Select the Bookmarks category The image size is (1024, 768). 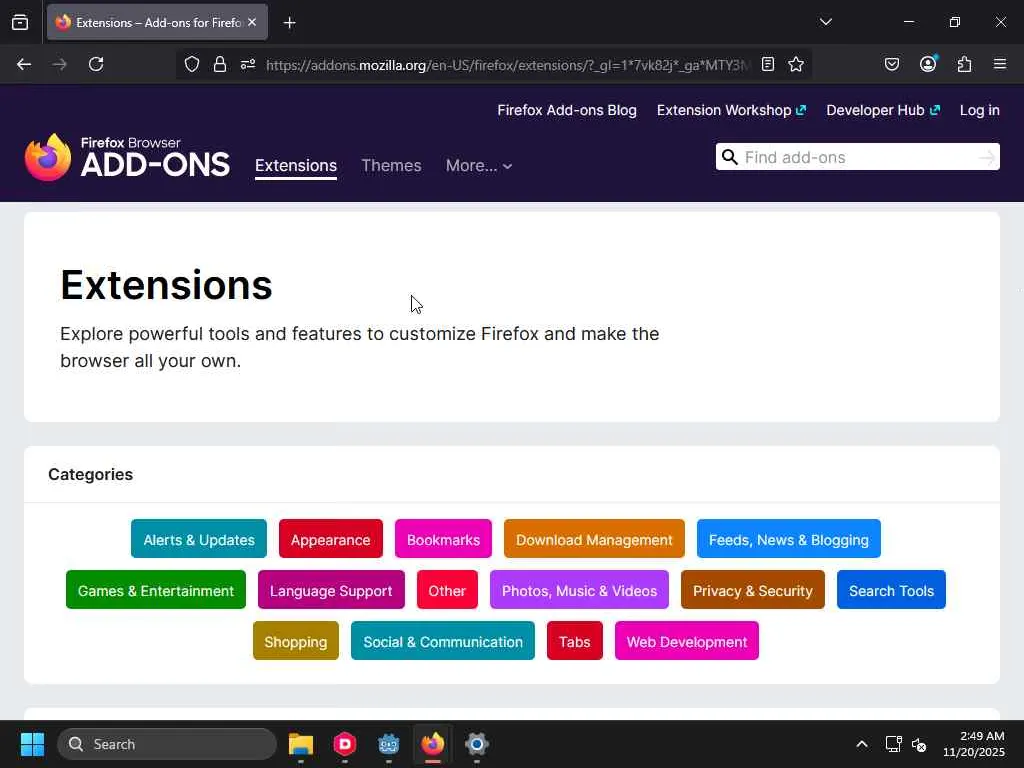tap(443, 539)
